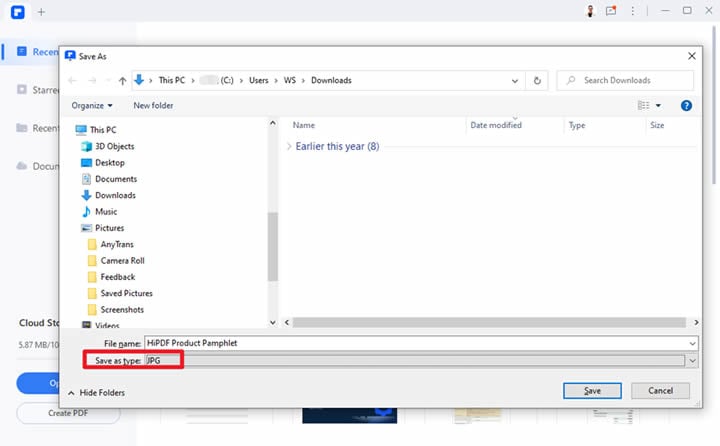Click This PC in address breadcrumb
This screenshot has width=720, height=446.
pos(172,80)
